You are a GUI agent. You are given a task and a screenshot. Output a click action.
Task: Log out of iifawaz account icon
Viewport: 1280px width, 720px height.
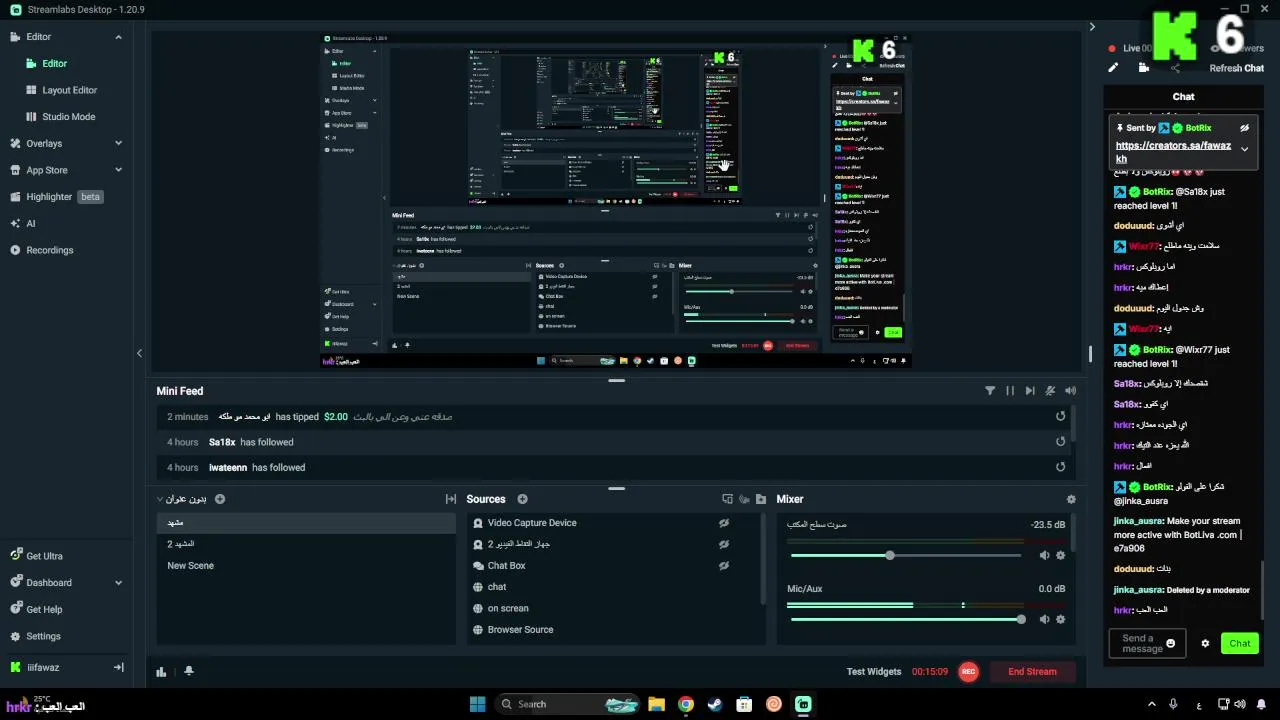(x=118, y=667)
